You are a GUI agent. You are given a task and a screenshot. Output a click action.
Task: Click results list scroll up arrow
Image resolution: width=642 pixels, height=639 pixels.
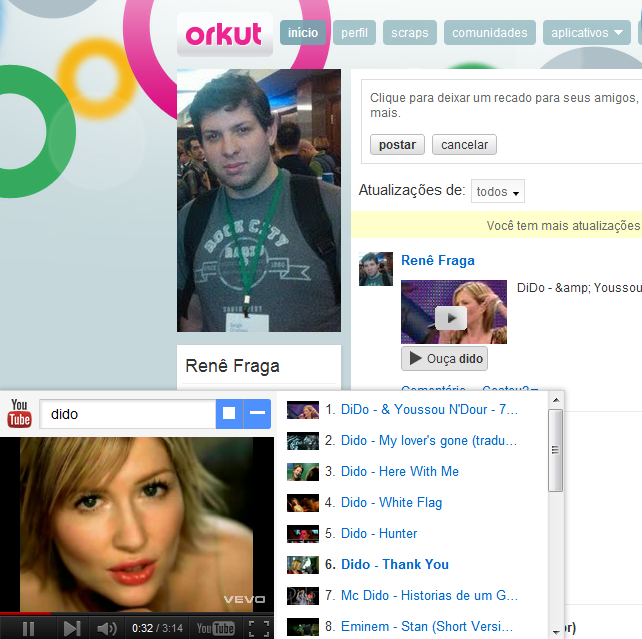point(556,400)
